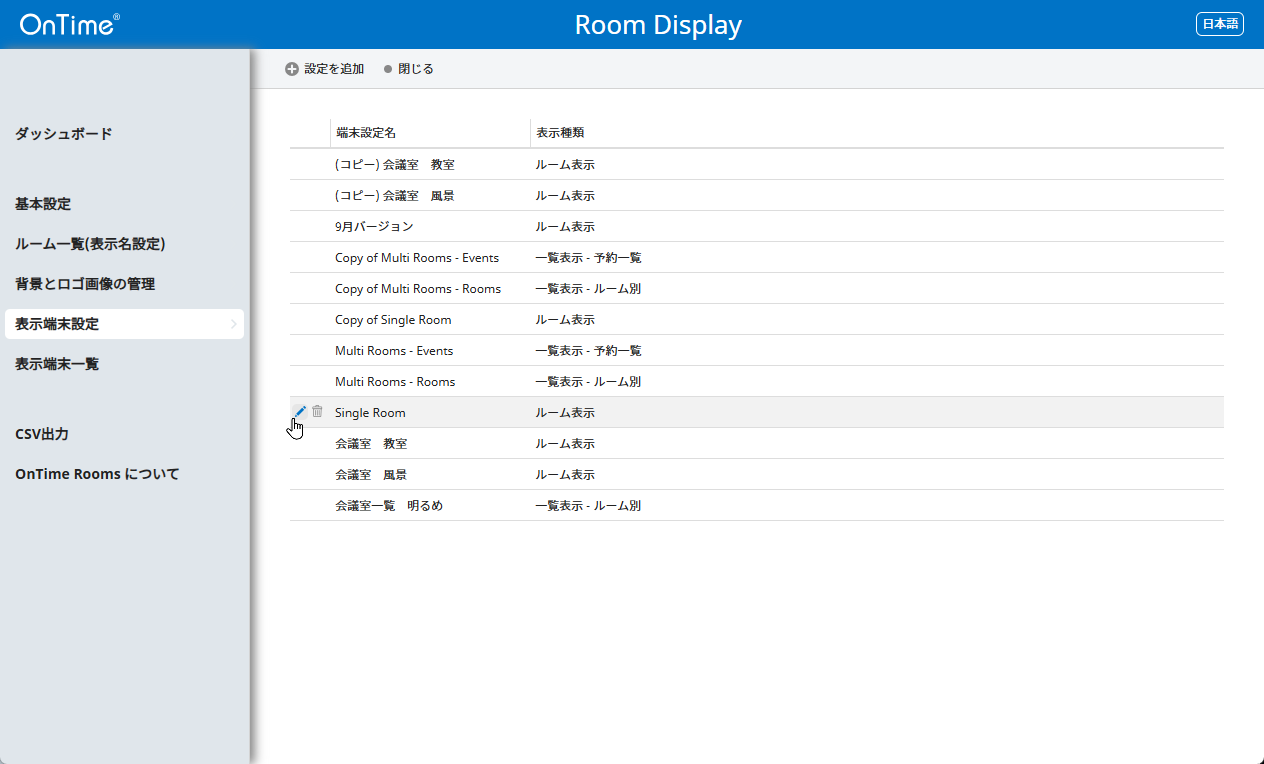
Task: Click the 表示種類 column header
Action: click(x=560, y=132)
